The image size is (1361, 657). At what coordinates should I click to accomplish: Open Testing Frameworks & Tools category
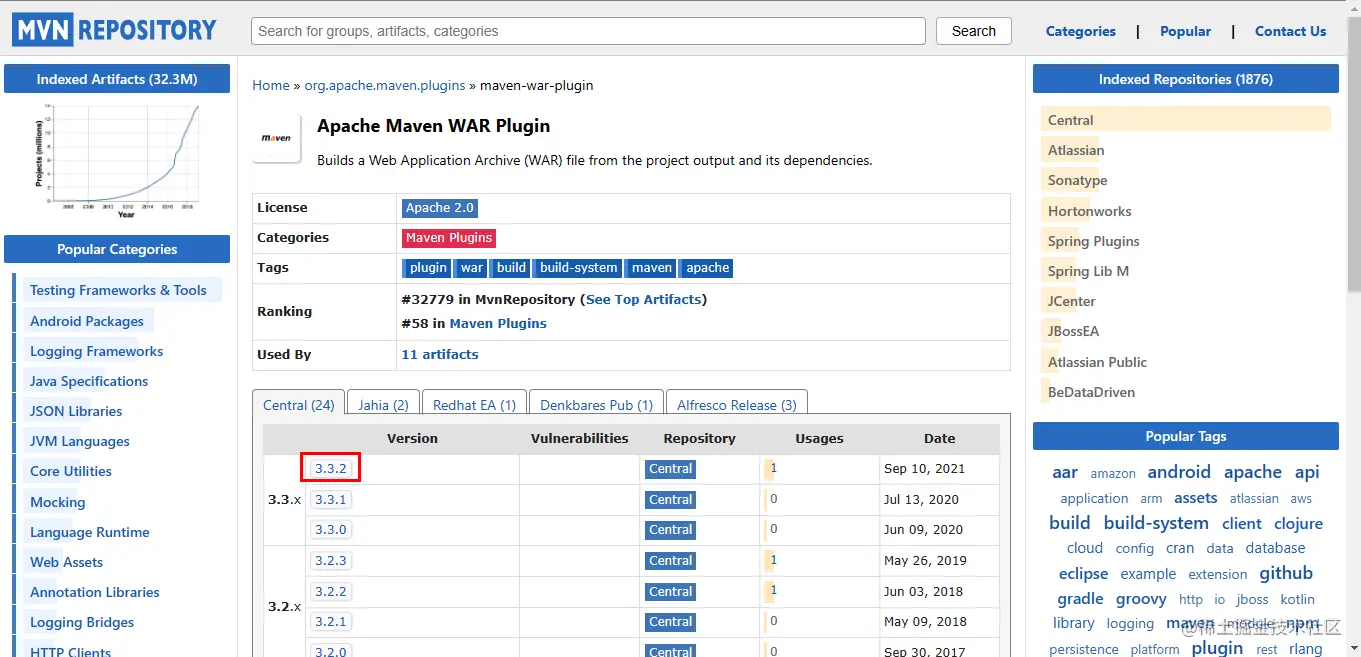[x=118, y=290]
